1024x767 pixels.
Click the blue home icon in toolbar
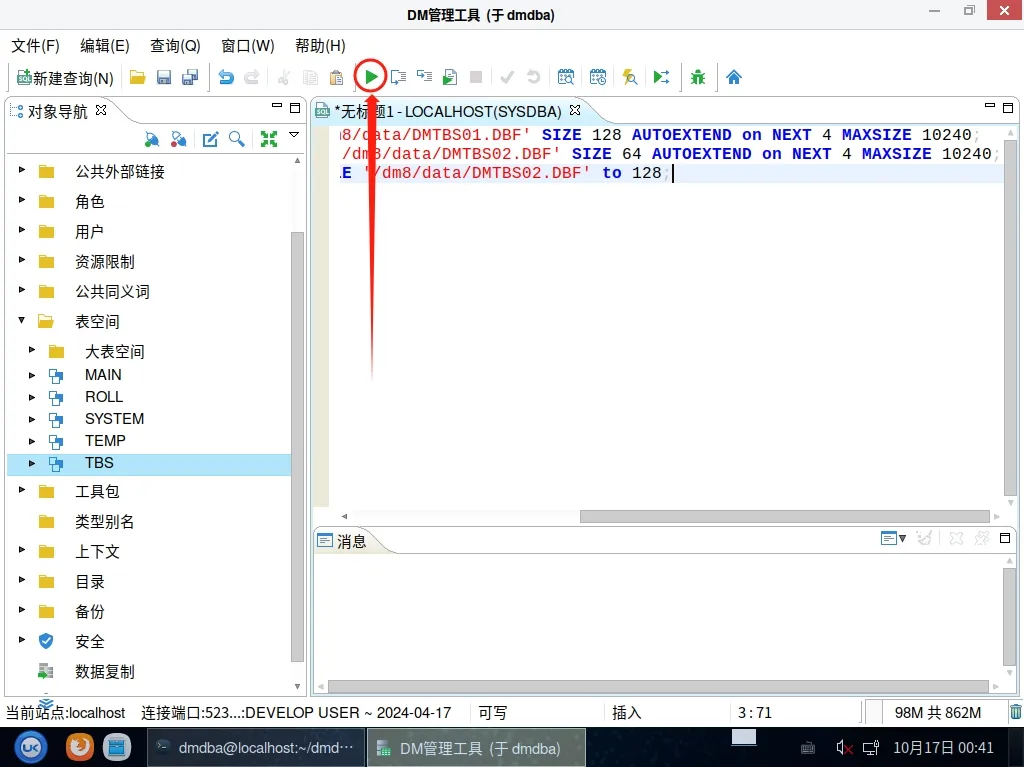[x=734, y=77]
